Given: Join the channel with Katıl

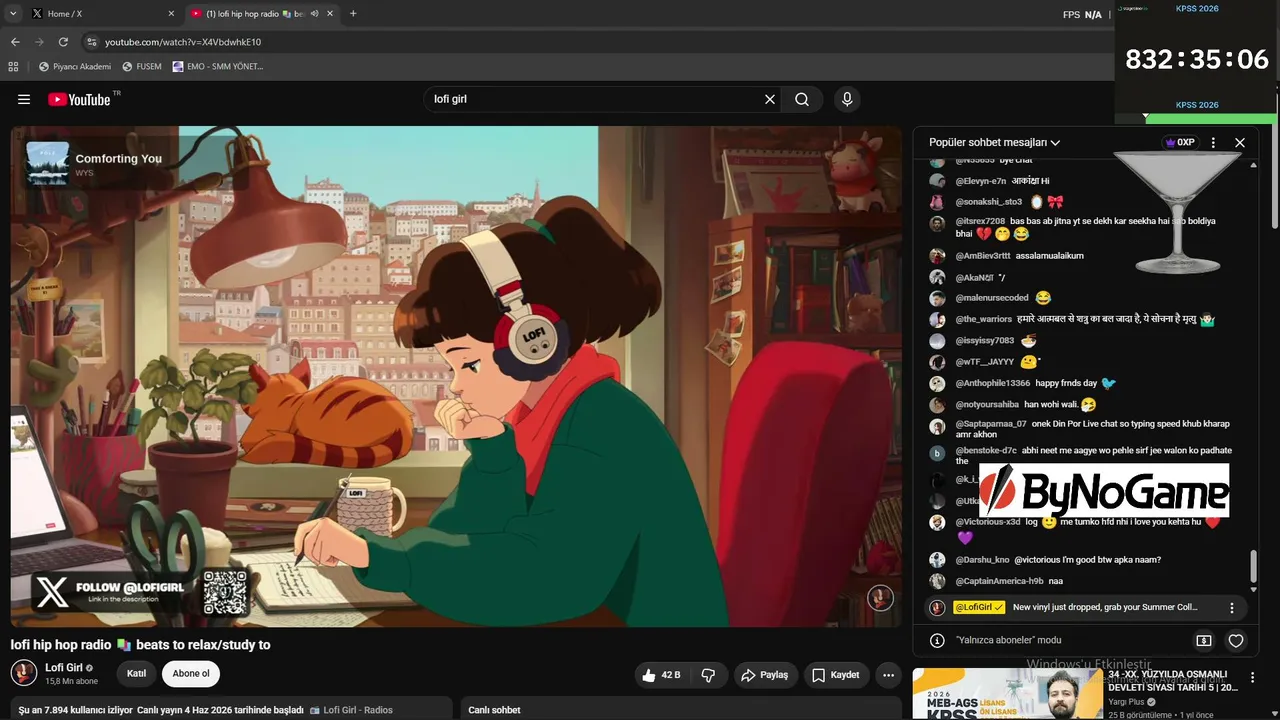Looking at the screenshot, I should (x=136, y=673).
